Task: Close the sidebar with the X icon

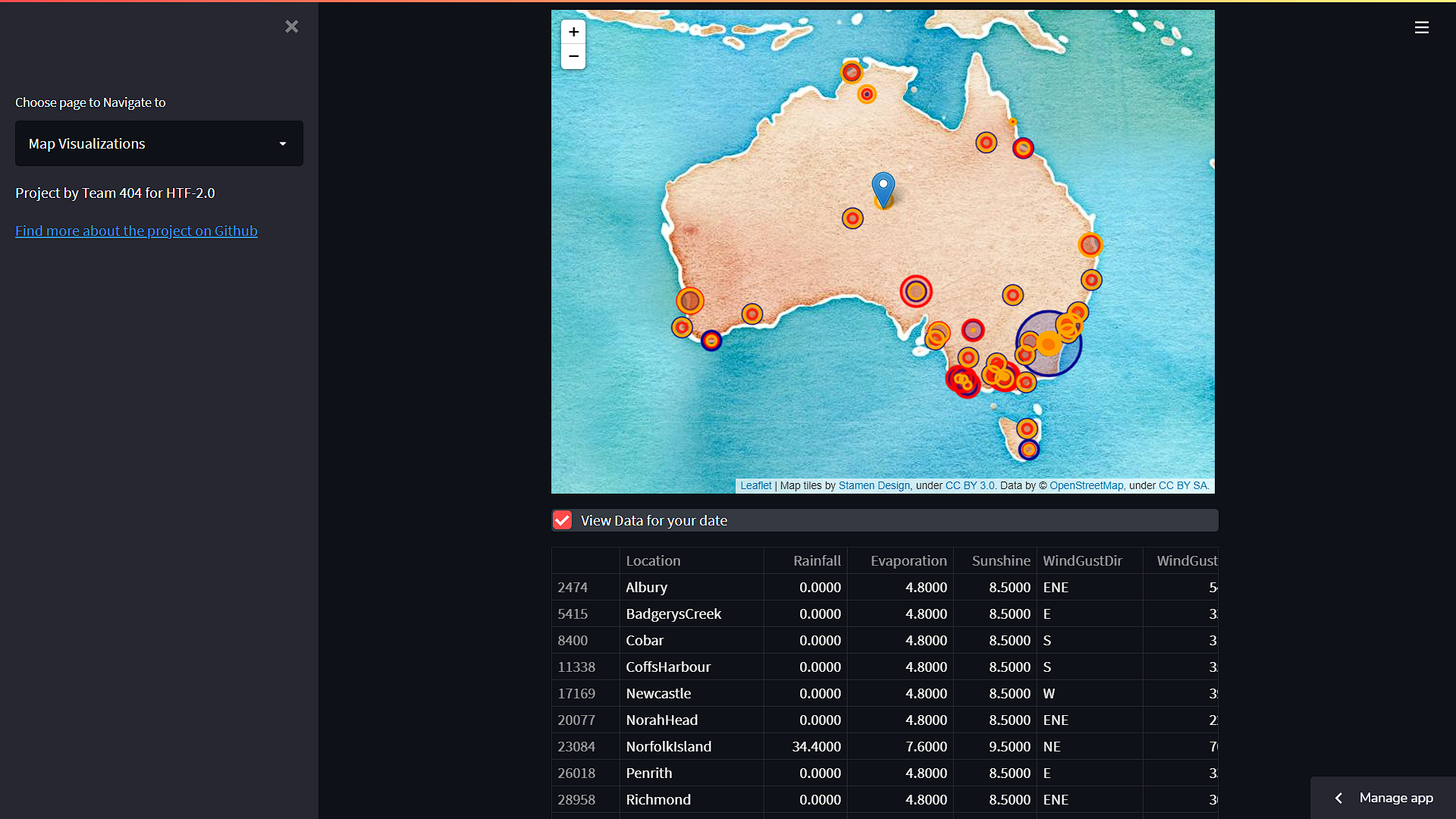Action: [x=291, y=26]
